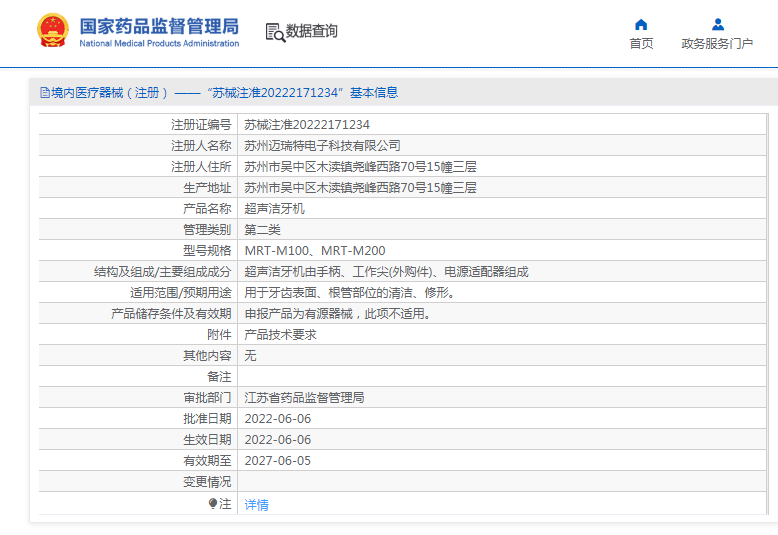Click the 数据查询 magnifier document icon
Viewport: 778px width, 535px height.
(x=275, y=32)
